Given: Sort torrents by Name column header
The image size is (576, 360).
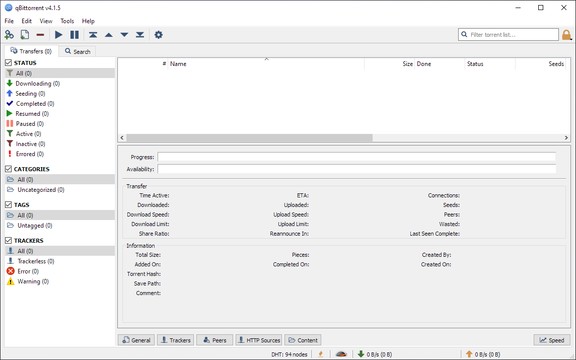Looking at the screenshot, I should [266, 64].
